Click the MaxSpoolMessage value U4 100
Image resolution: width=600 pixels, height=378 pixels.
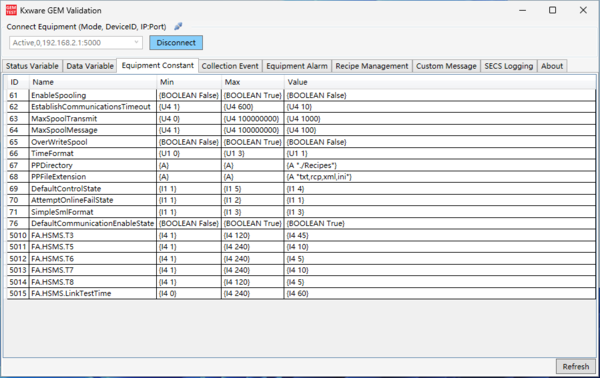coord(440,130)
